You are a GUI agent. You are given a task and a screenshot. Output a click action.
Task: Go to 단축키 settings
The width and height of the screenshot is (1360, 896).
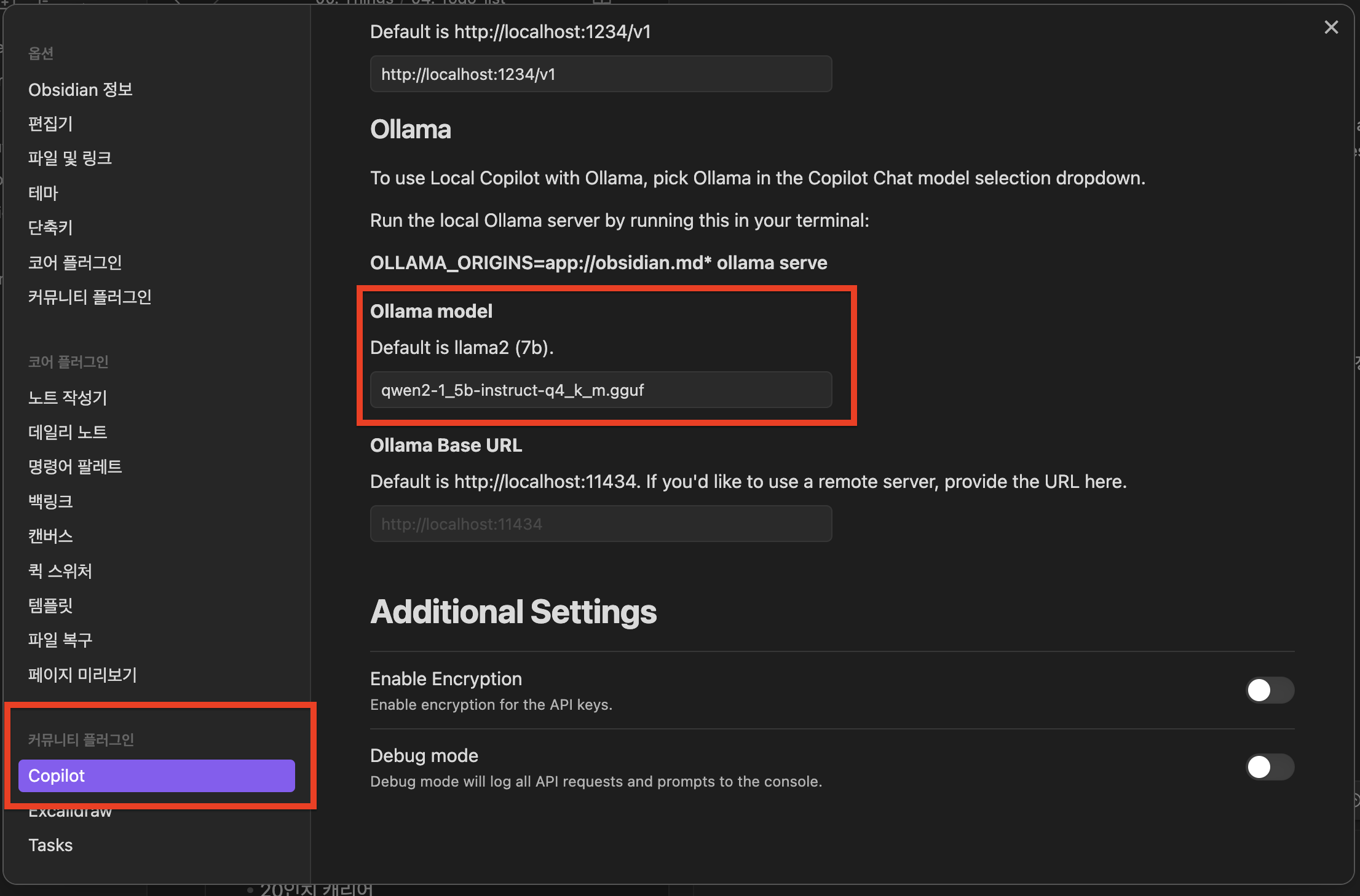(x=50, y=228)
